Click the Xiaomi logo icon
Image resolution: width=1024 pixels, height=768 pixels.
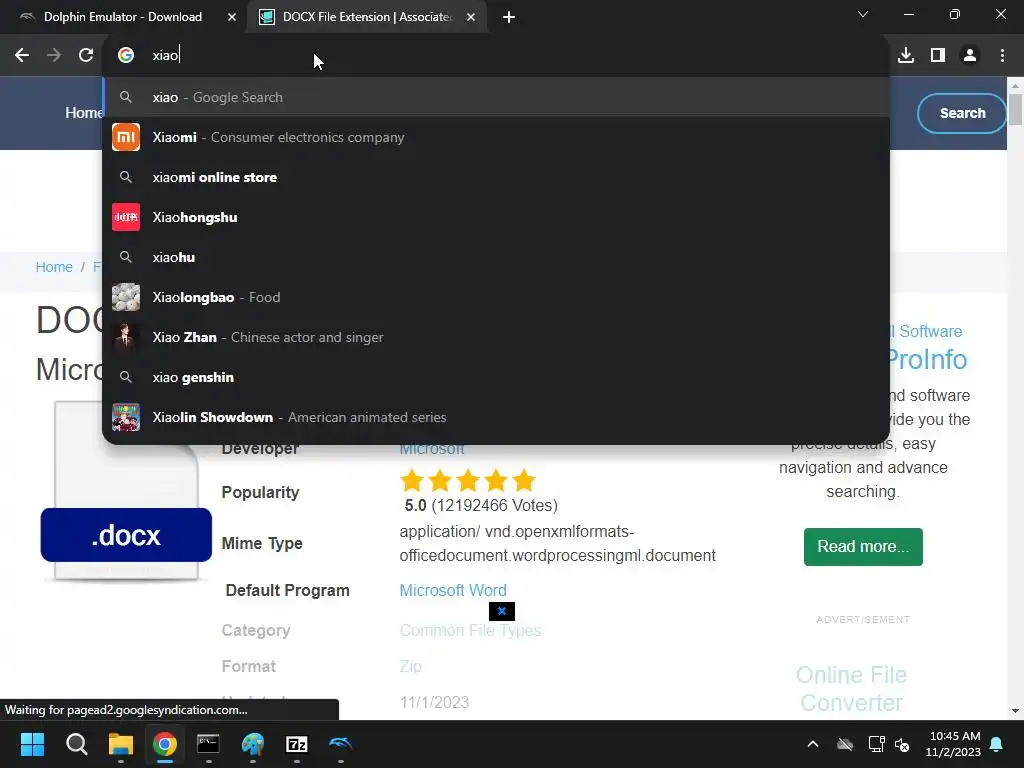tap(126, 137)
